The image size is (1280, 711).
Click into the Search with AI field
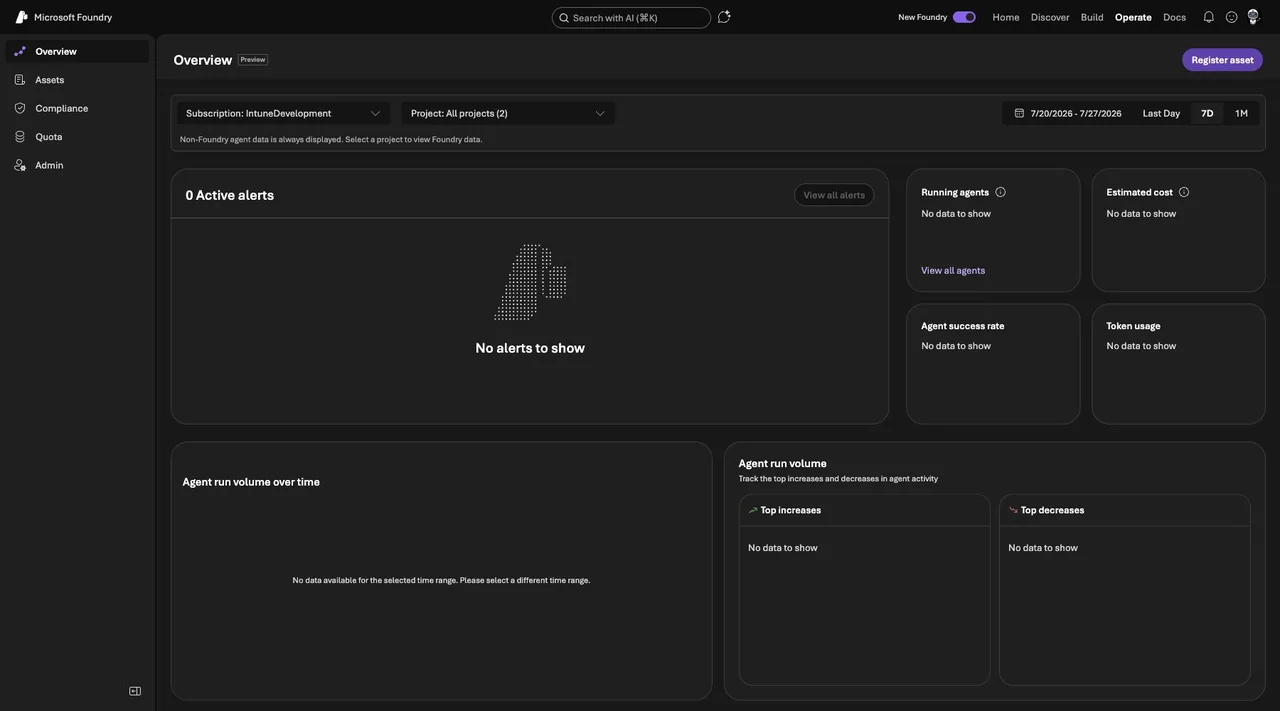(x=631, y=18)
